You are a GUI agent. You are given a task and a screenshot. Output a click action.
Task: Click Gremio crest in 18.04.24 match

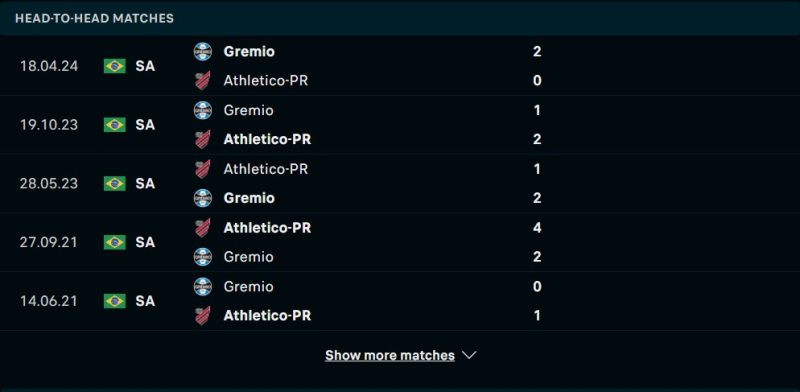[x=203, y=52]
